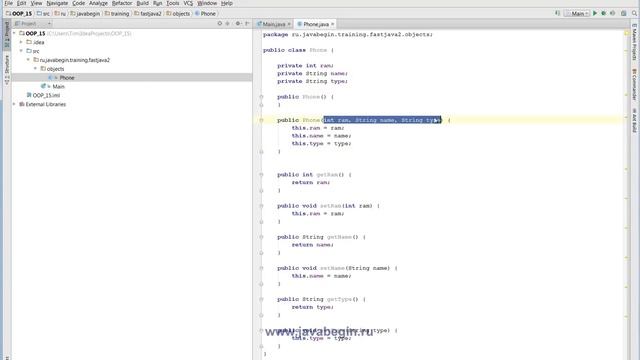This screenshot has height=360, width=640.
Task: Fold the getName method
Action: click(x=261, y=237)
